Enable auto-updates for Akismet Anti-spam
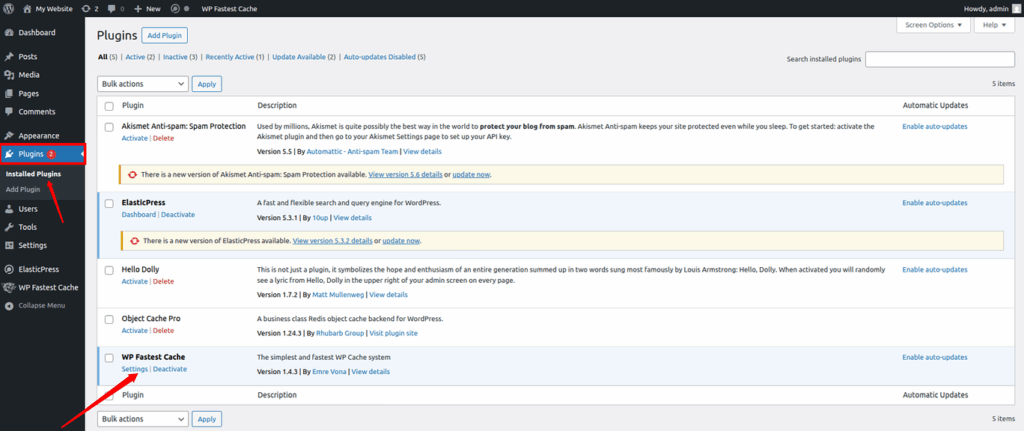This screenshot has height=431, width=1024. pos(935,127)
